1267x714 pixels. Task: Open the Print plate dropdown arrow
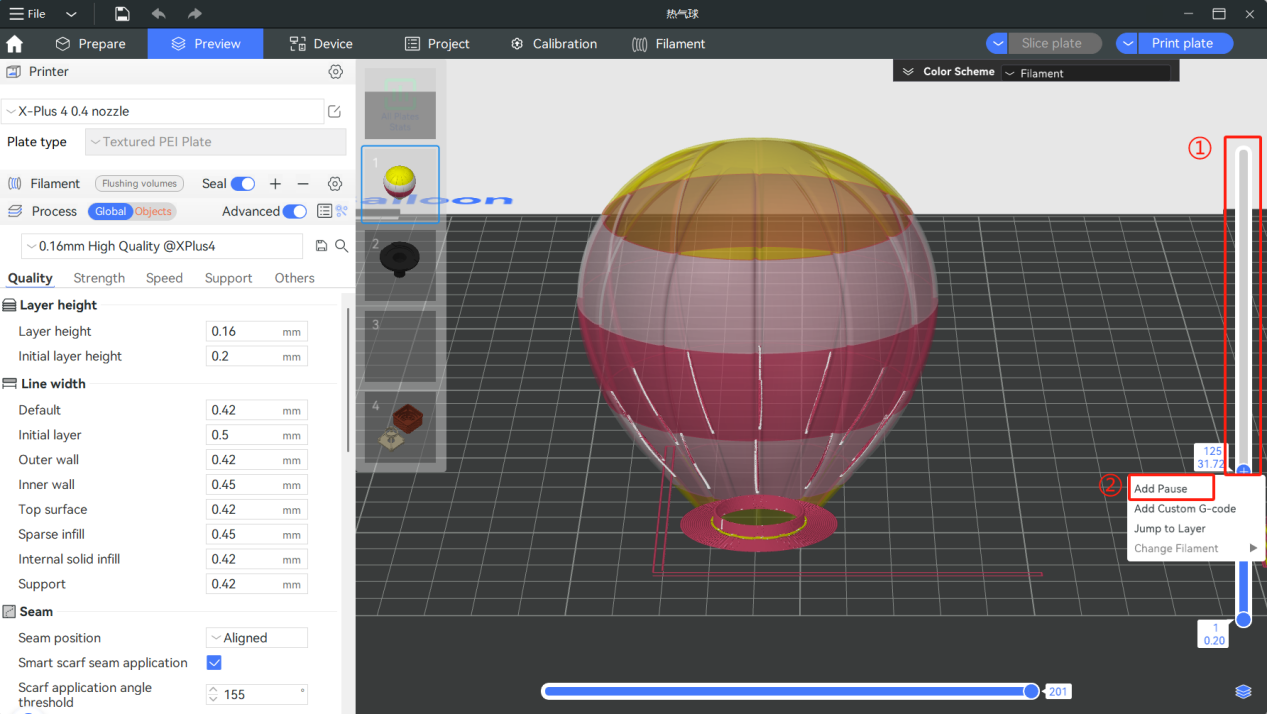tap(1127, 44)
